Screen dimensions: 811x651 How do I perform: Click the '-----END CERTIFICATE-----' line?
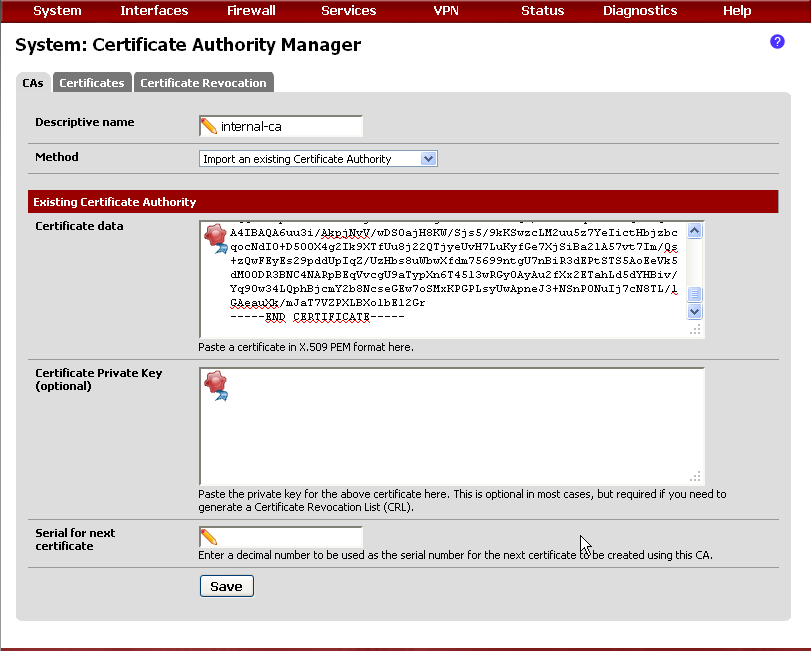(317, 316)
